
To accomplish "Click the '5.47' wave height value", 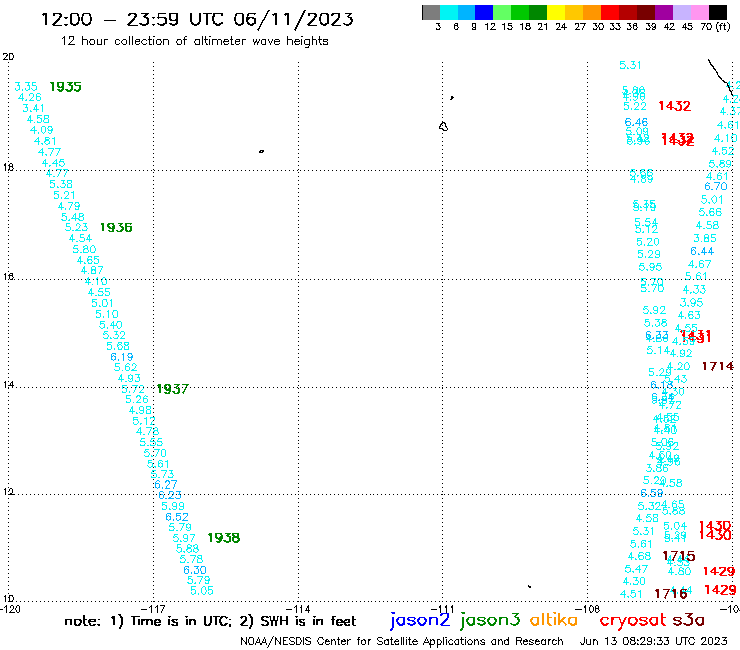I will [636, 569].
